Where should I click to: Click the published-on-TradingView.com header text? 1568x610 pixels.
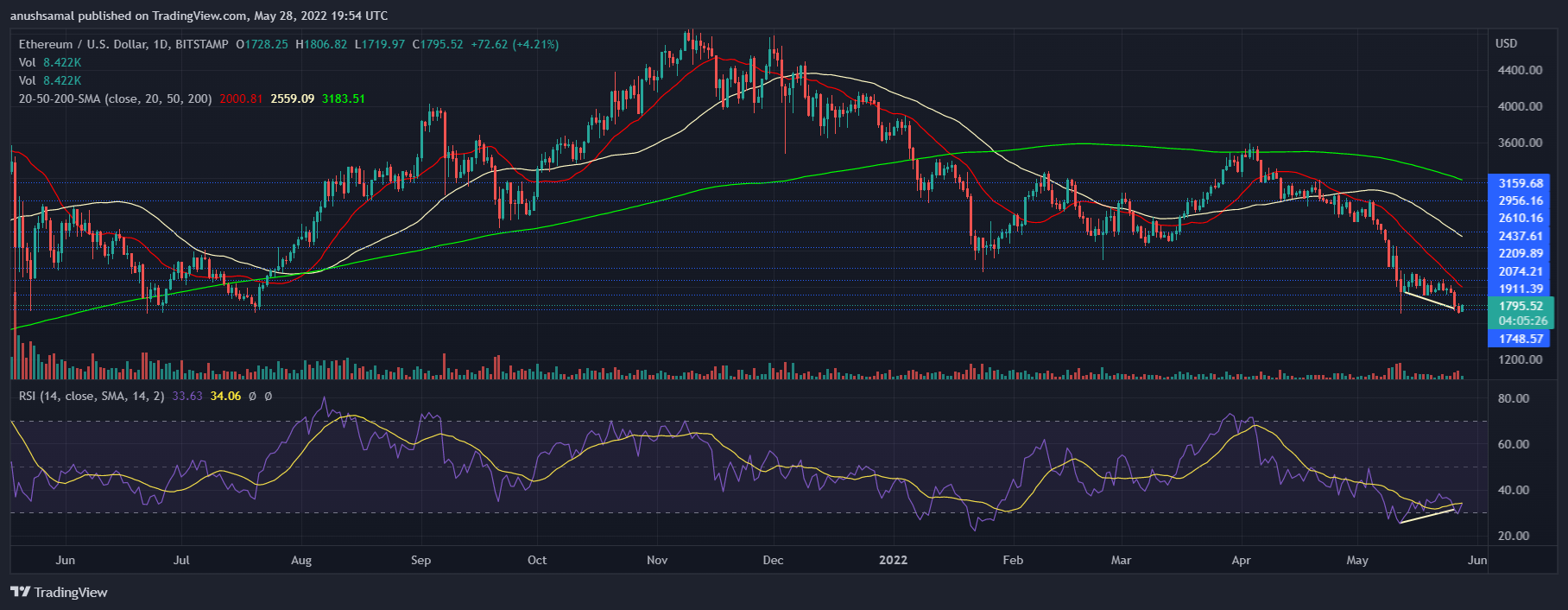[x=199, y=16]
